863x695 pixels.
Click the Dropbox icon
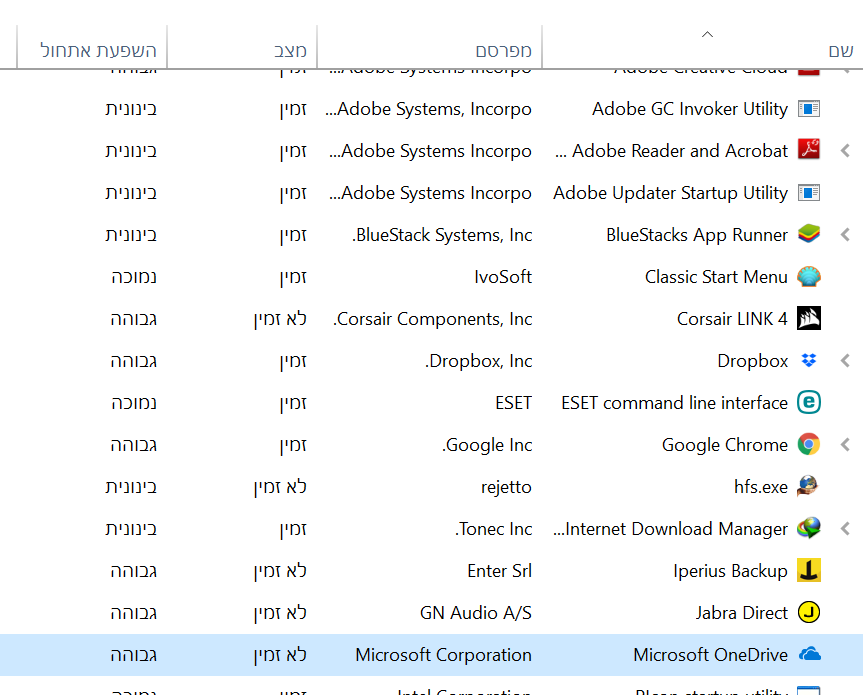tap(809, 361)
